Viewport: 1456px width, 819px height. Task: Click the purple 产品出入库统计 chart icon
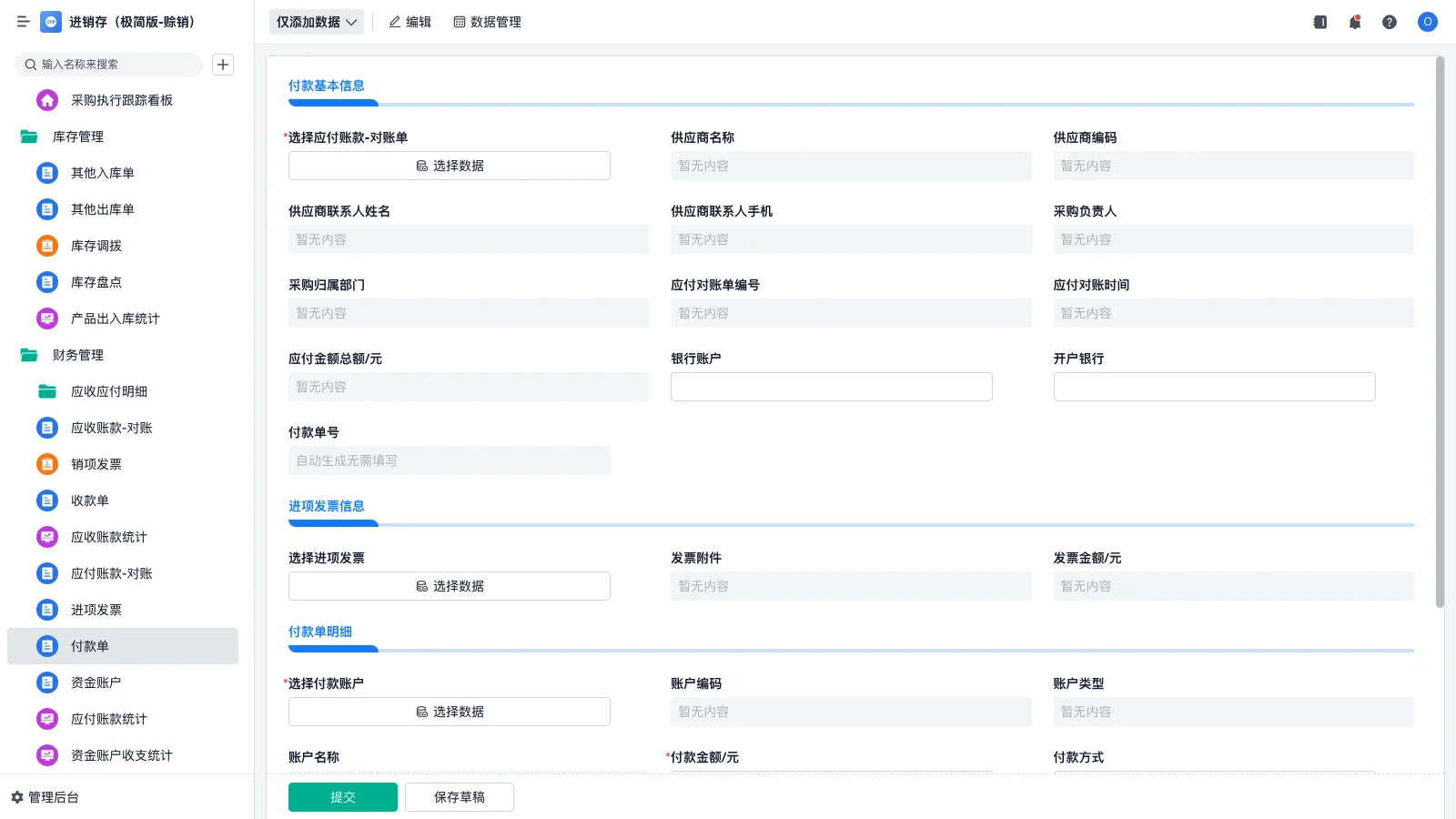point(47,318)
